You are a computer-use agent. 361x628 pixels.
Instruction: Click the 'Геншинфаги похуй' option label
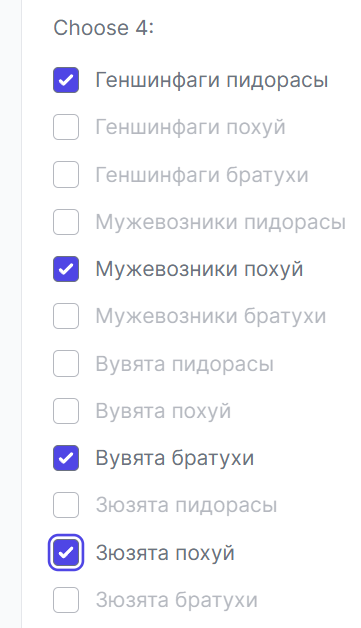pos(190,128)
